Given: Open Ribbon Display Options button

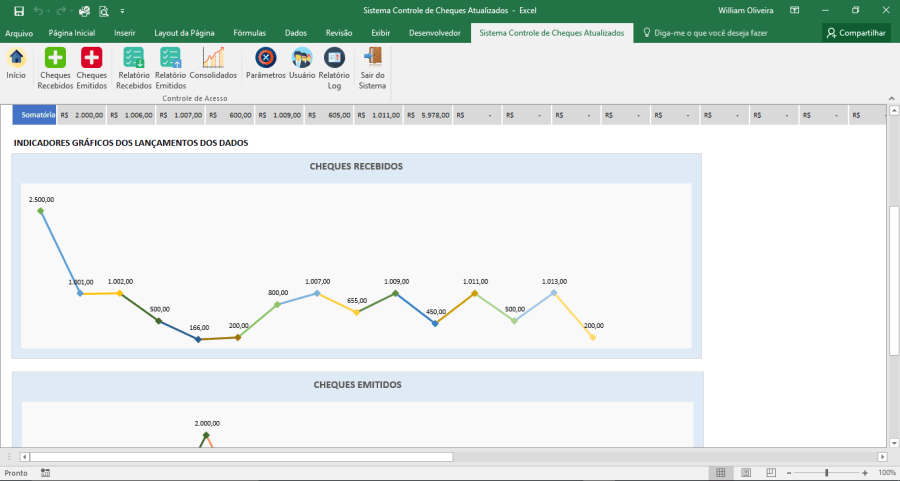Looking at the screenshot, I should (794, 10).
